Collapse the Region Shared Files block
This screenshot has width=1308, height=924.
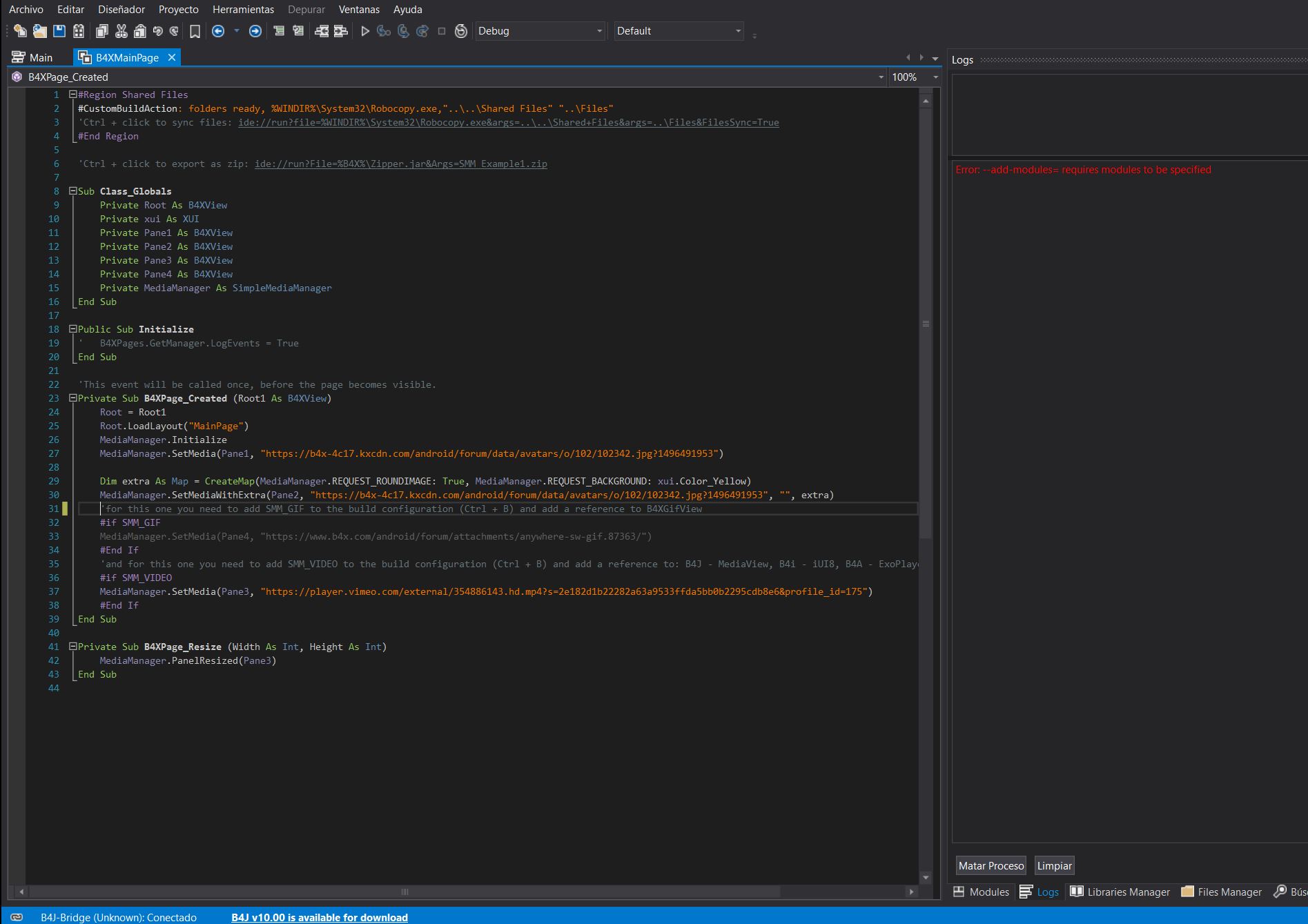[72, 95]
